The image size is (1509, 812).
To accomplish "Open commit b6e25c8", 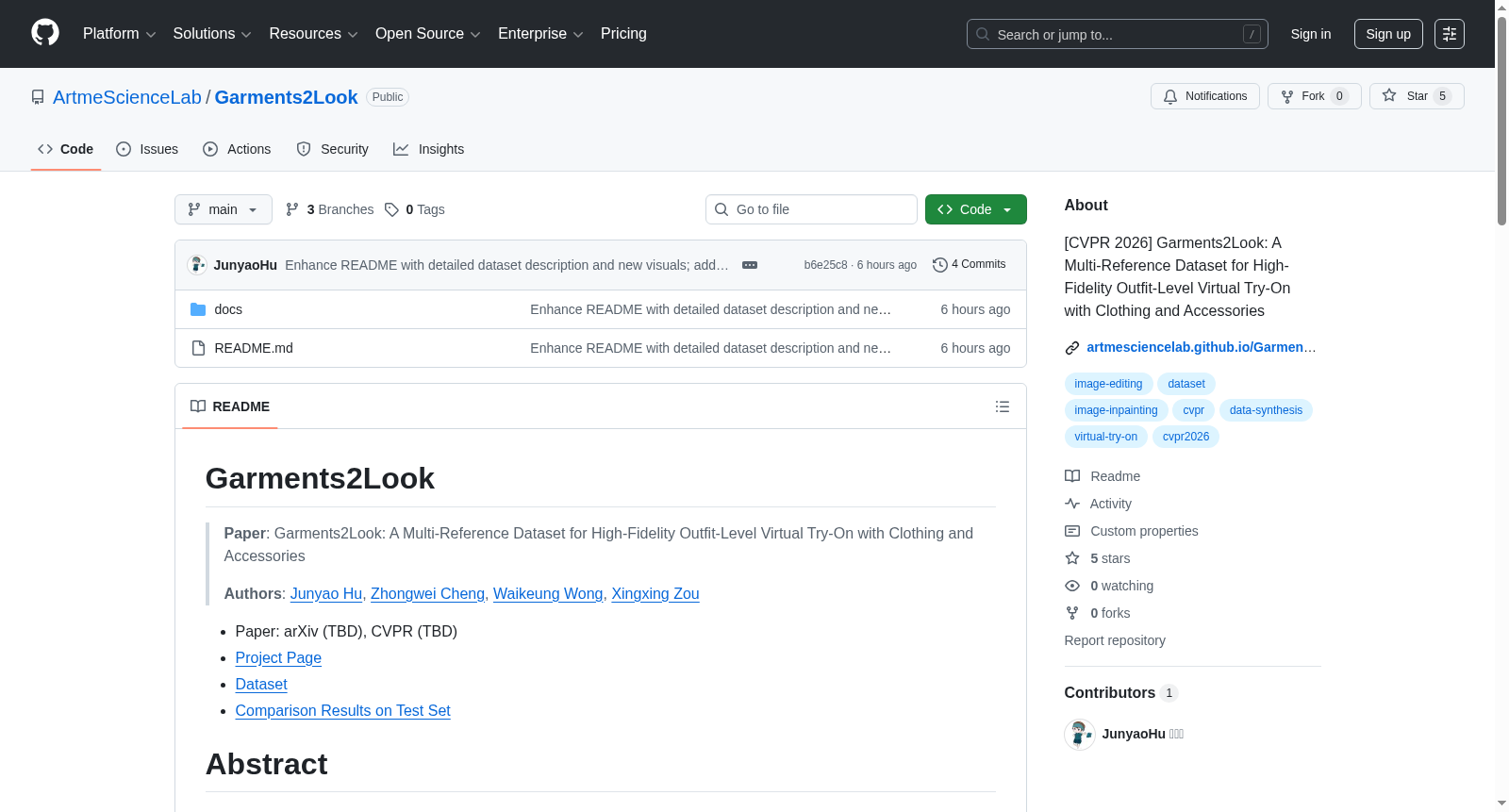I will (x=825, y=265).
